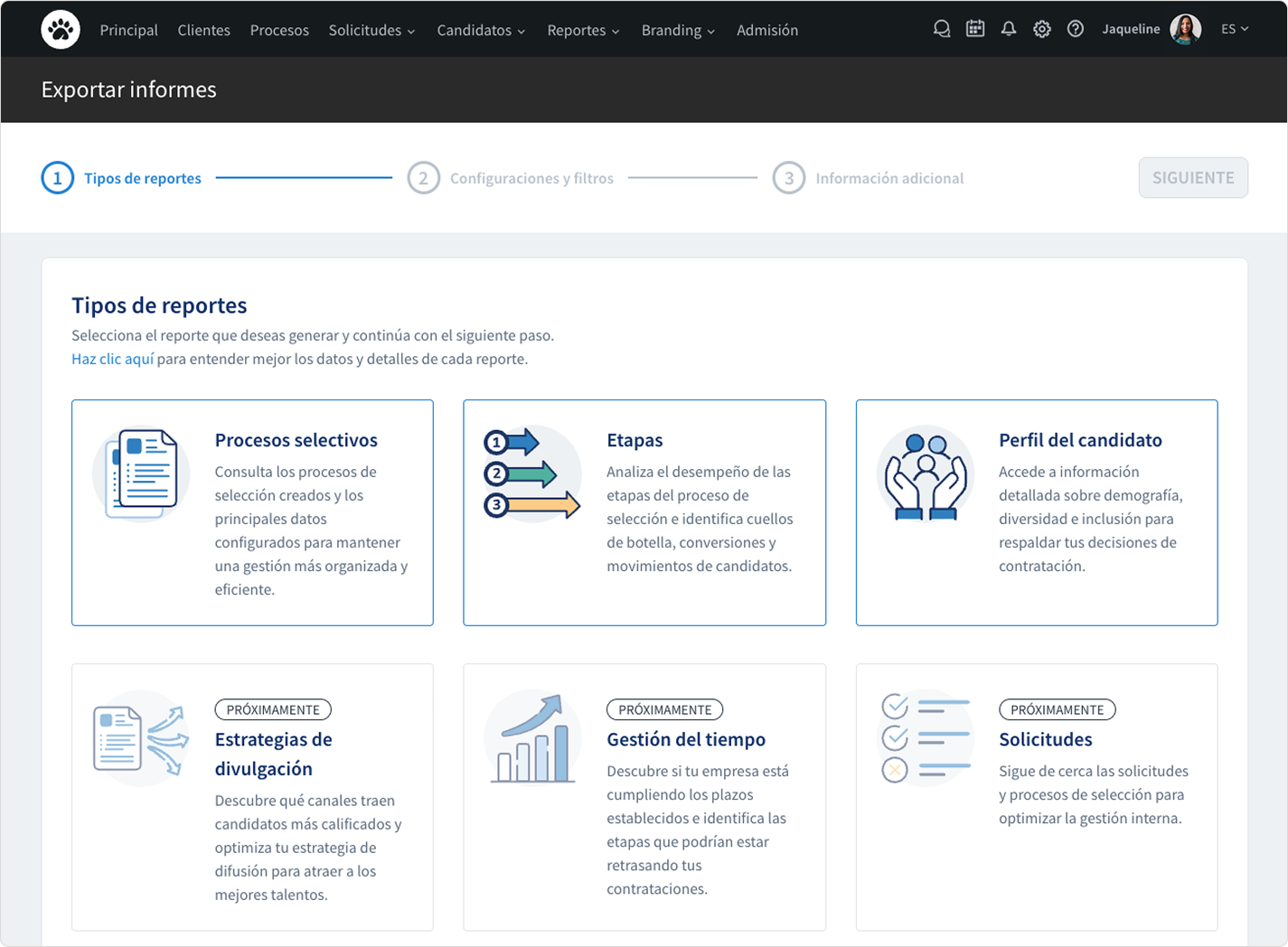Image resolution: width=1288 pixels, height=947 pixels.
Task: Expand the Solicitudes dropdown menu
Action: pyautogui.click(x=371, y=30)
